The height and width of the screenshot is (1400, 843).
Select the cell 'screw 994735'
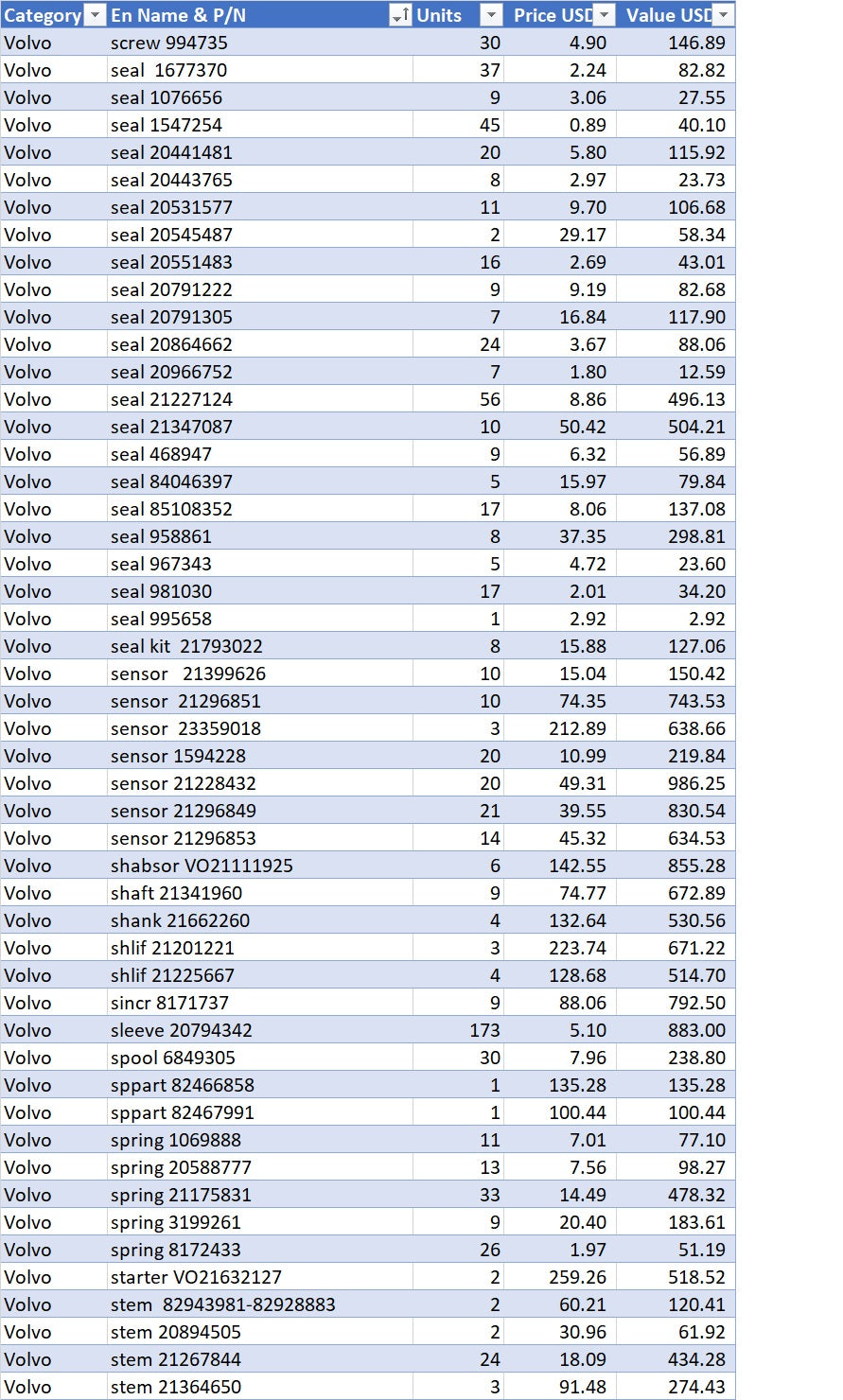click(x=259, y=43)
